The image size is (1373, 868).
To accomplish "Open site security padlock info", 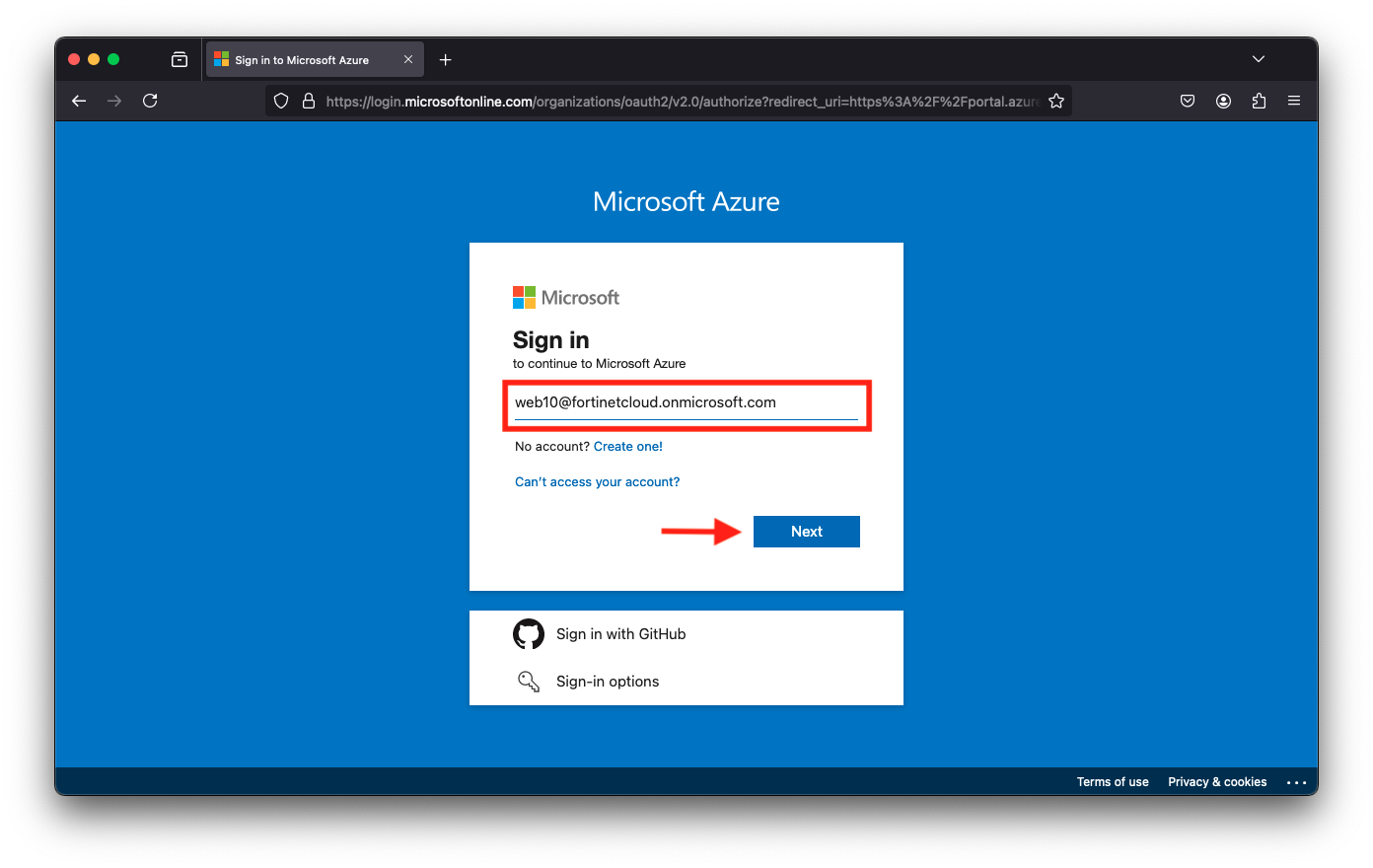I will (x=309, y=101).
